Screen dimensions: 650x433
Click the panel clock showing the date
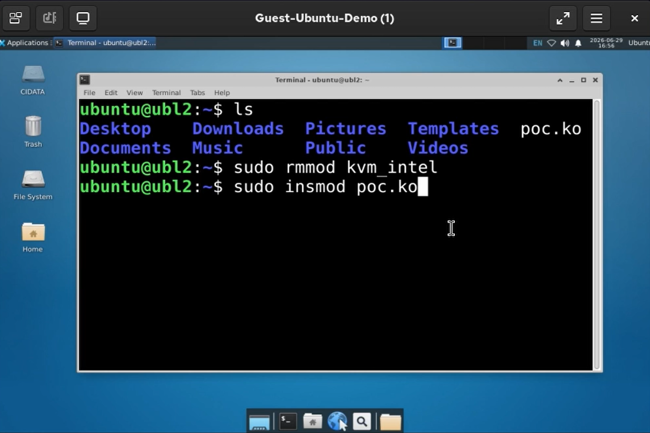pyautogui.click(x=606, y=43)
